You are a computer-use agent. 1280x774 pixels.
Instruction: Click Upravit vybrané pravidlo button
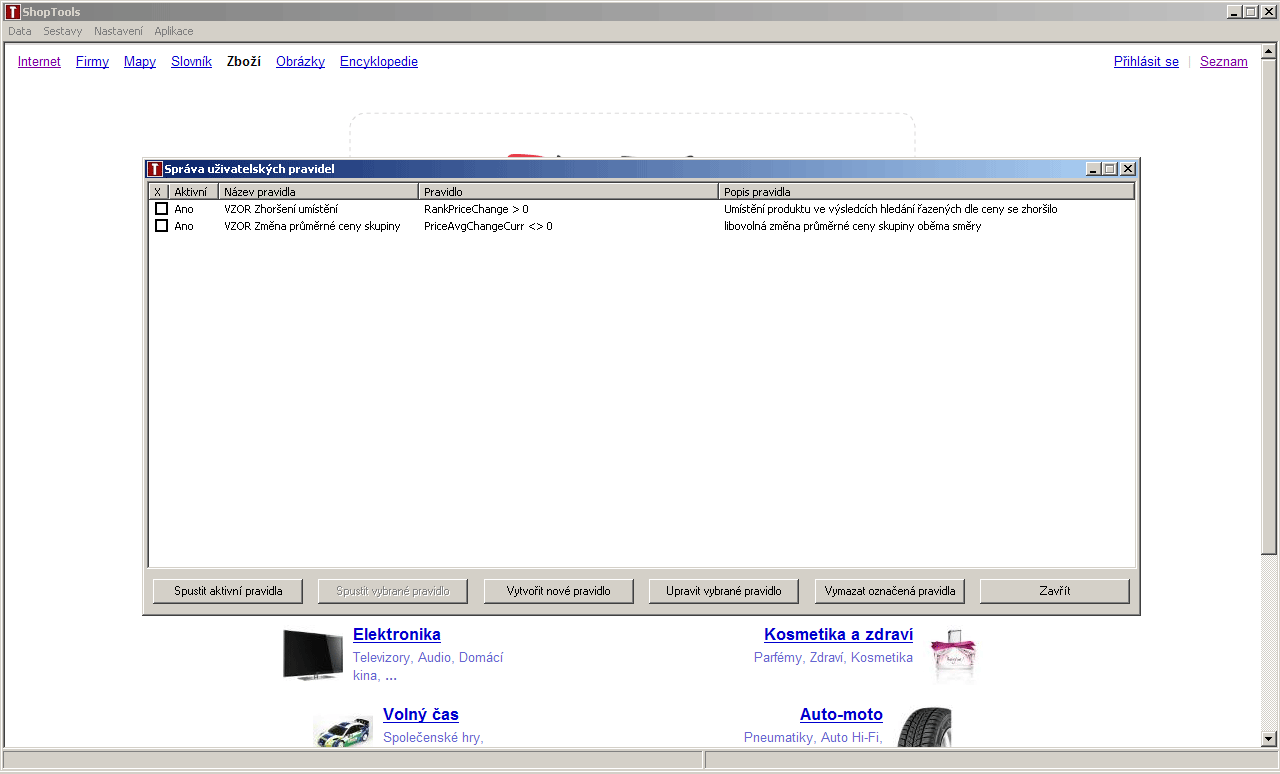(x=723, y=591)
